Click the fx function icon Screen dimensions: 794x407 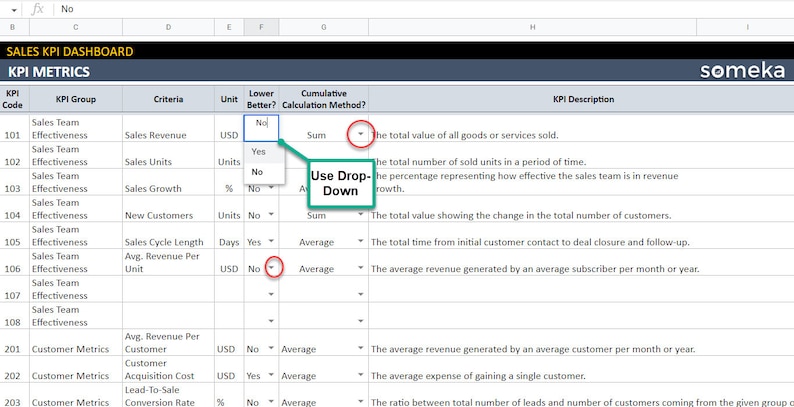click(37, 9)
